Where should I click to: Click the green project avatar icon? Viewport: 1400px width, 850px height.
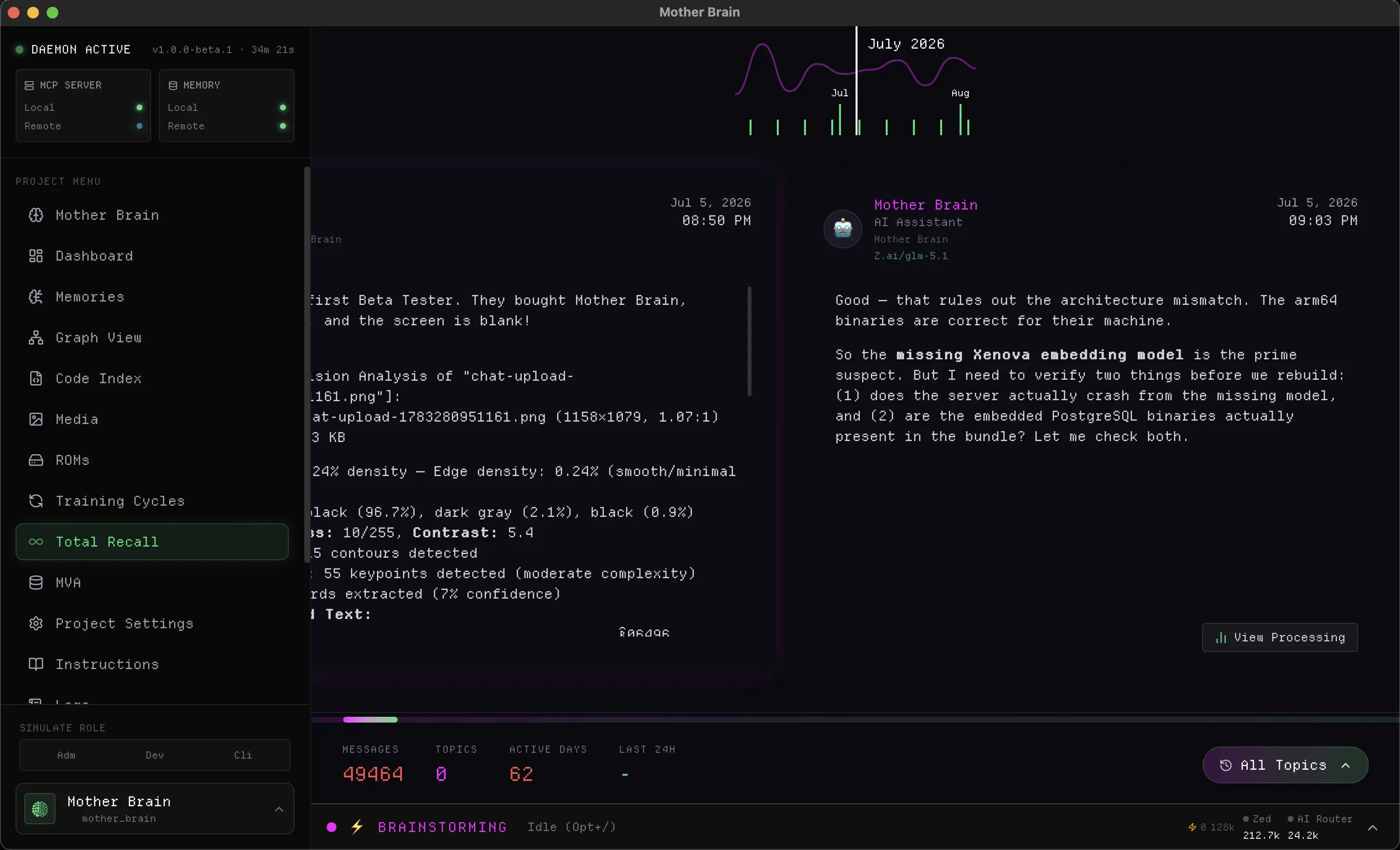(x=40, y=809)
